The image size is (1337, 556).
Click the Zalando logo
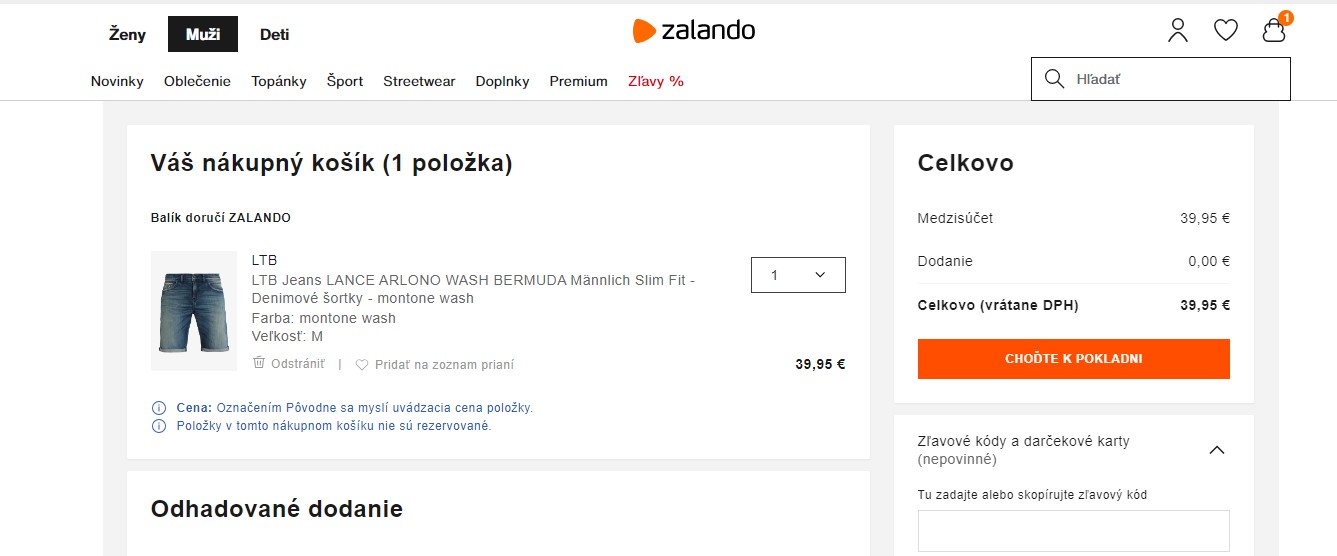pos(694,31)
